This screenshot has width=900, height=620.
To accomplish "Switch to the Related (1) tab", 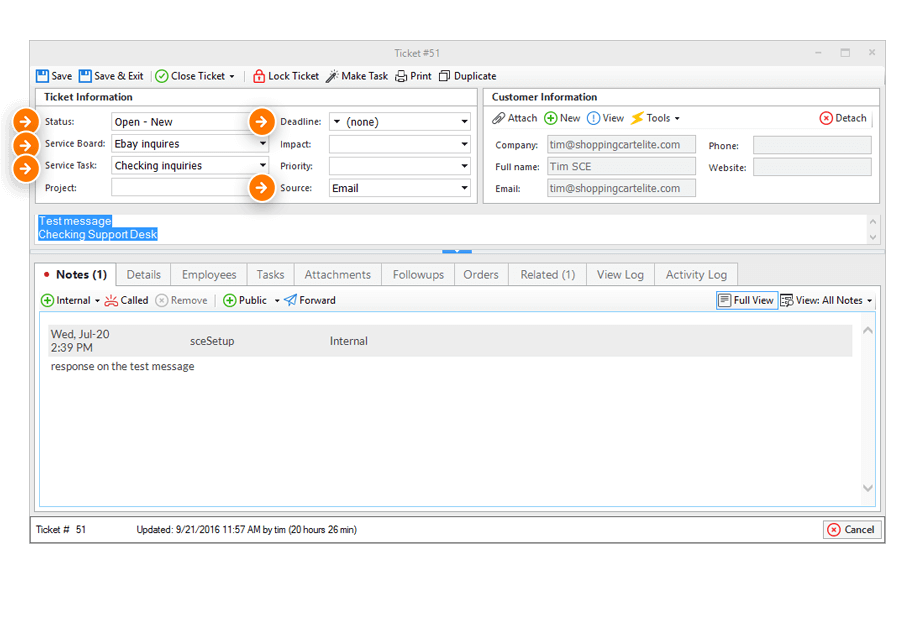I will (x=548, y=274).
